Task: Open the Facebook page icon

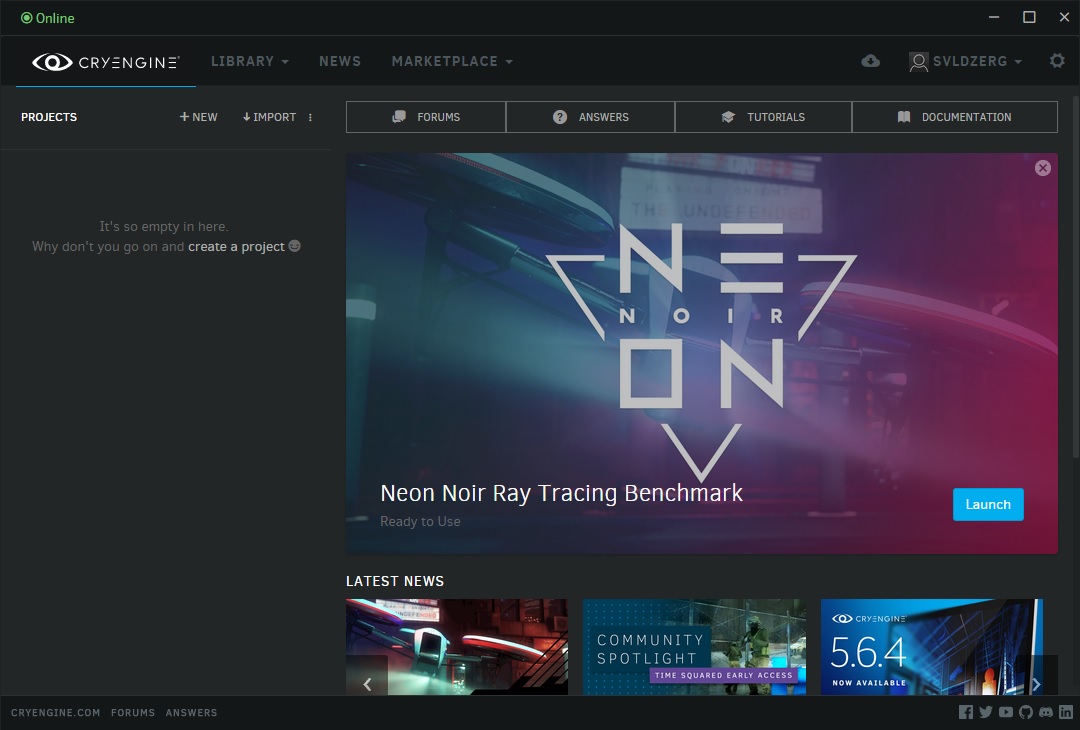Action: 966,712
